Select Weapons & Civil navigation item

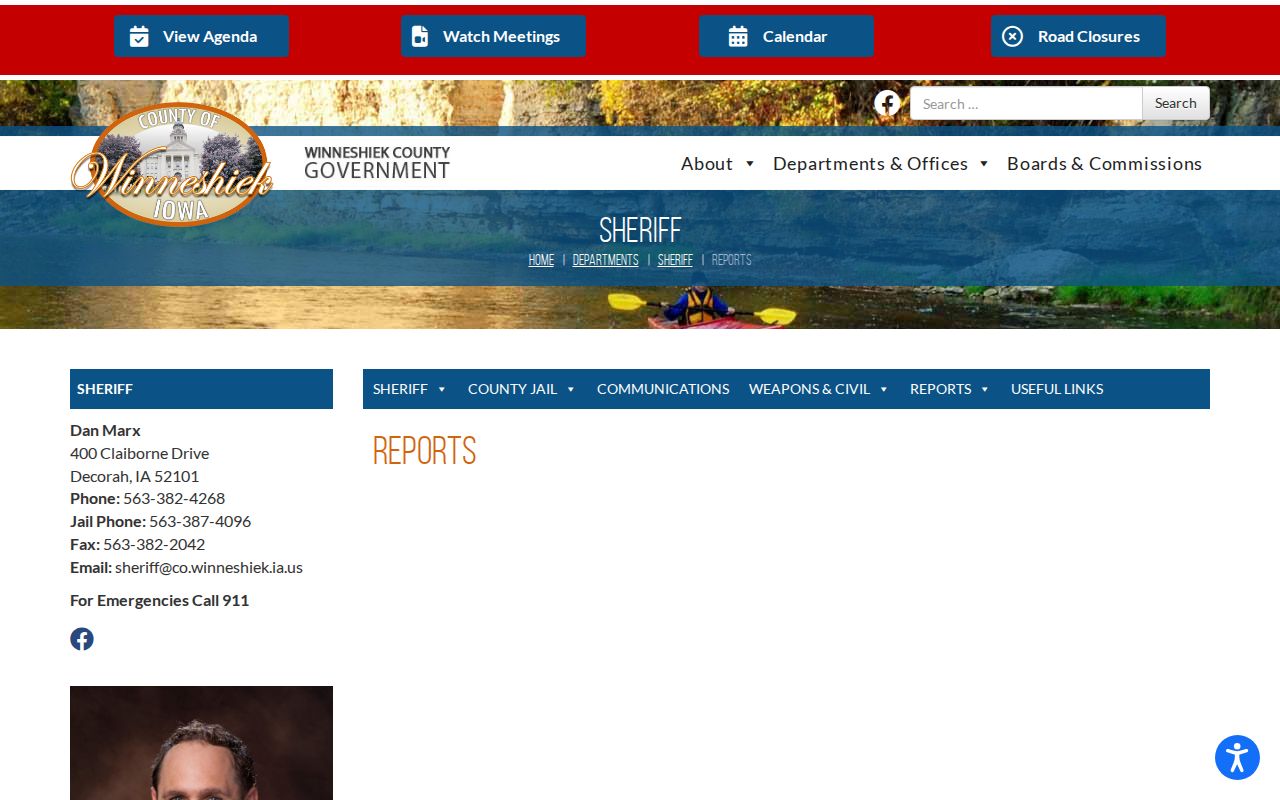point(809,389)
